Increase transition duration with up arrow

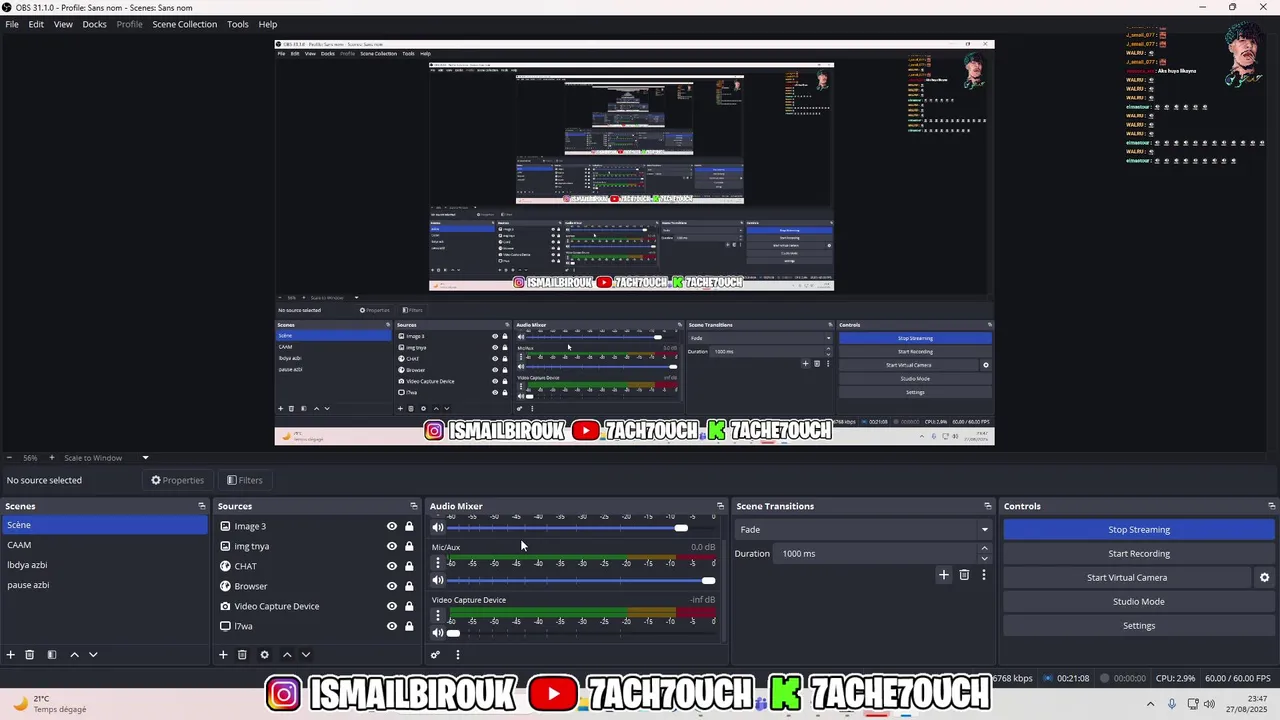(984, 548)
